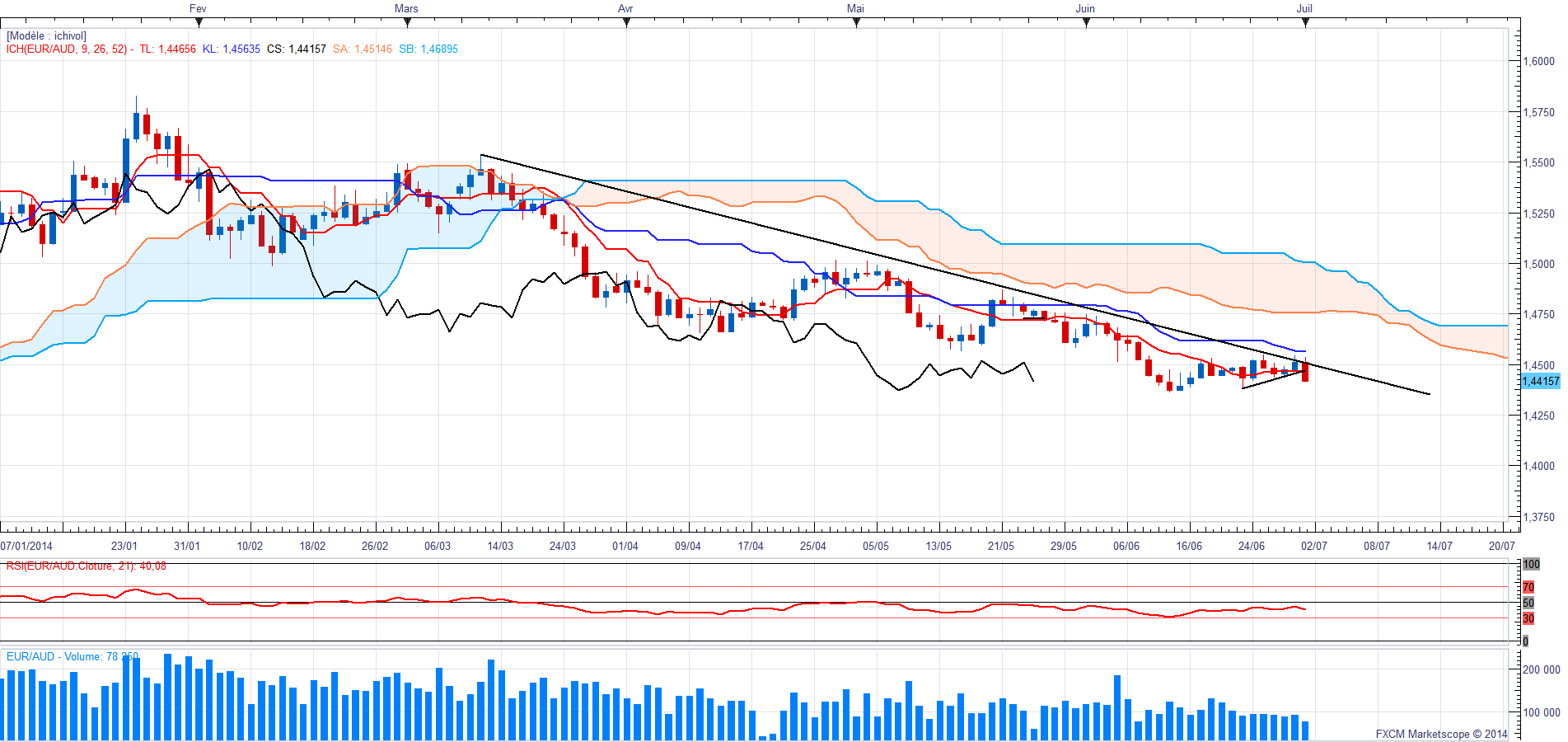This screenshot has width=1568, height=742.
Task: Click the 02/07 date on time axis
Action: (1314, 546)
